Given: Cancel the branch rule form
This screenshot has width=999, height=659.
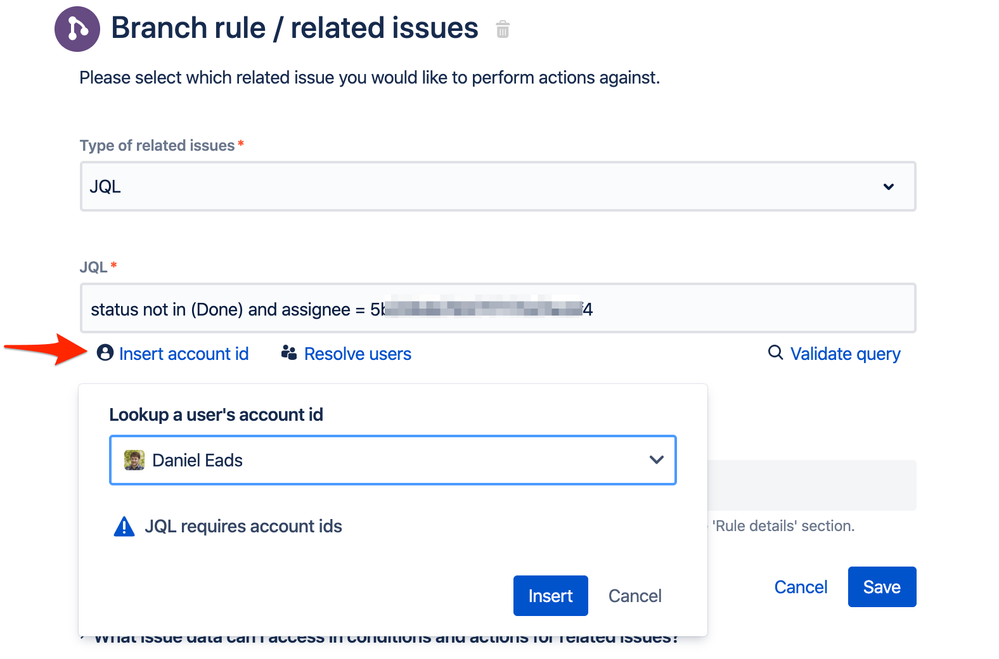Looking at the screenshot, I should [800, 587].
